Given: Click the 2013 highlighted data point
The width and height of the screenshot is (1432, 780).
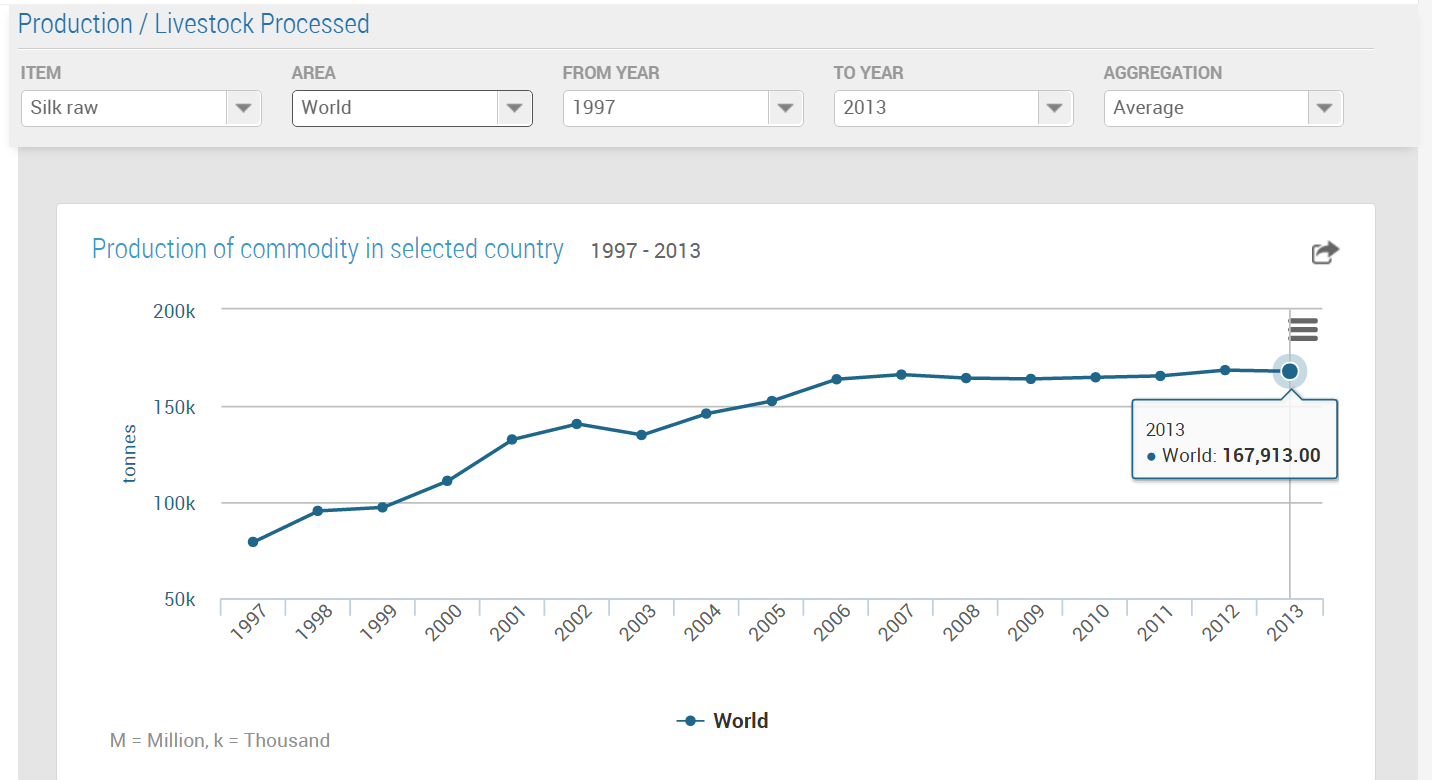Looking at the screenshot, I should tap(1289, 371).
